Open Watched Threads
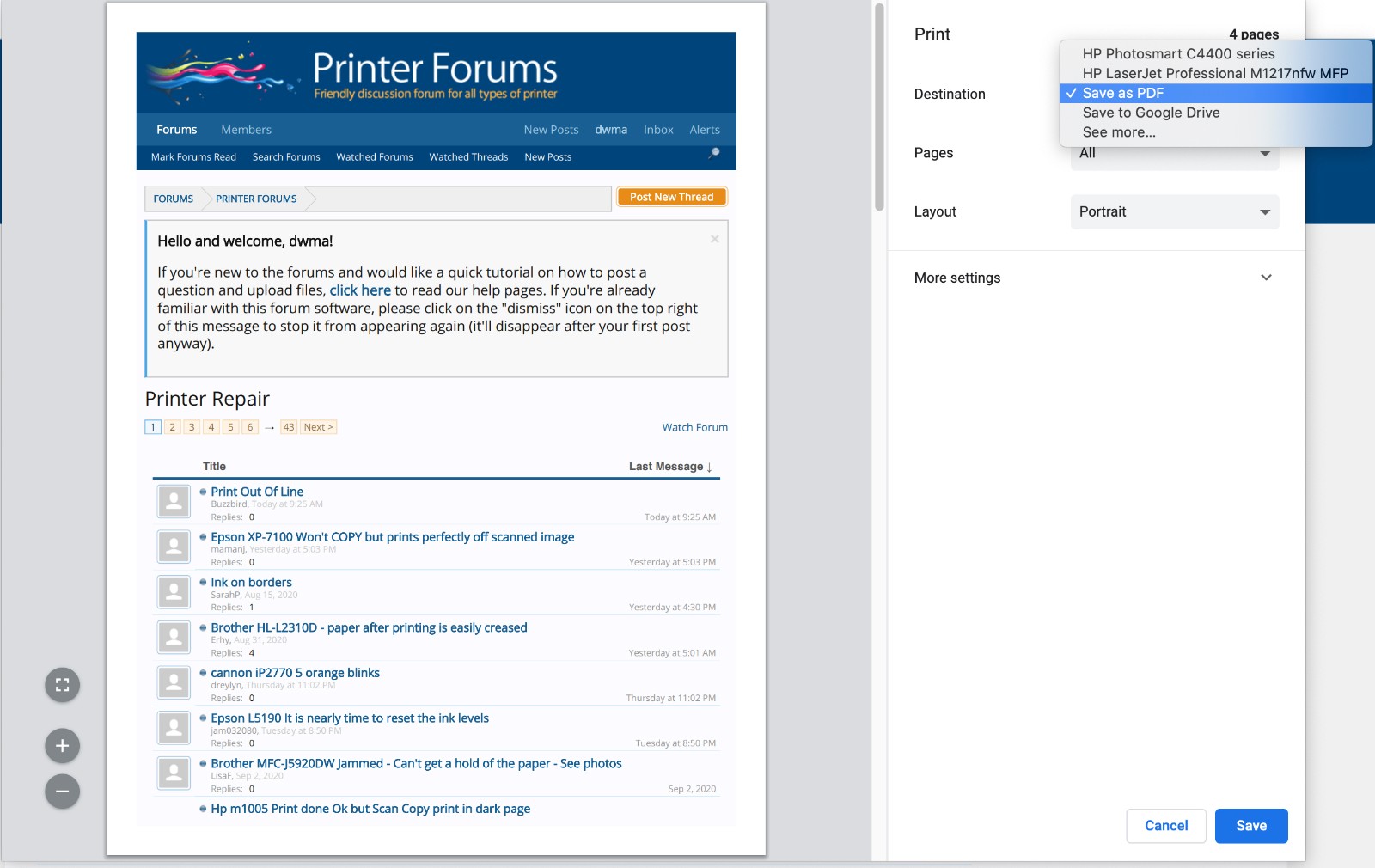The image size is (1375, 868). click(x=468, y=157)
